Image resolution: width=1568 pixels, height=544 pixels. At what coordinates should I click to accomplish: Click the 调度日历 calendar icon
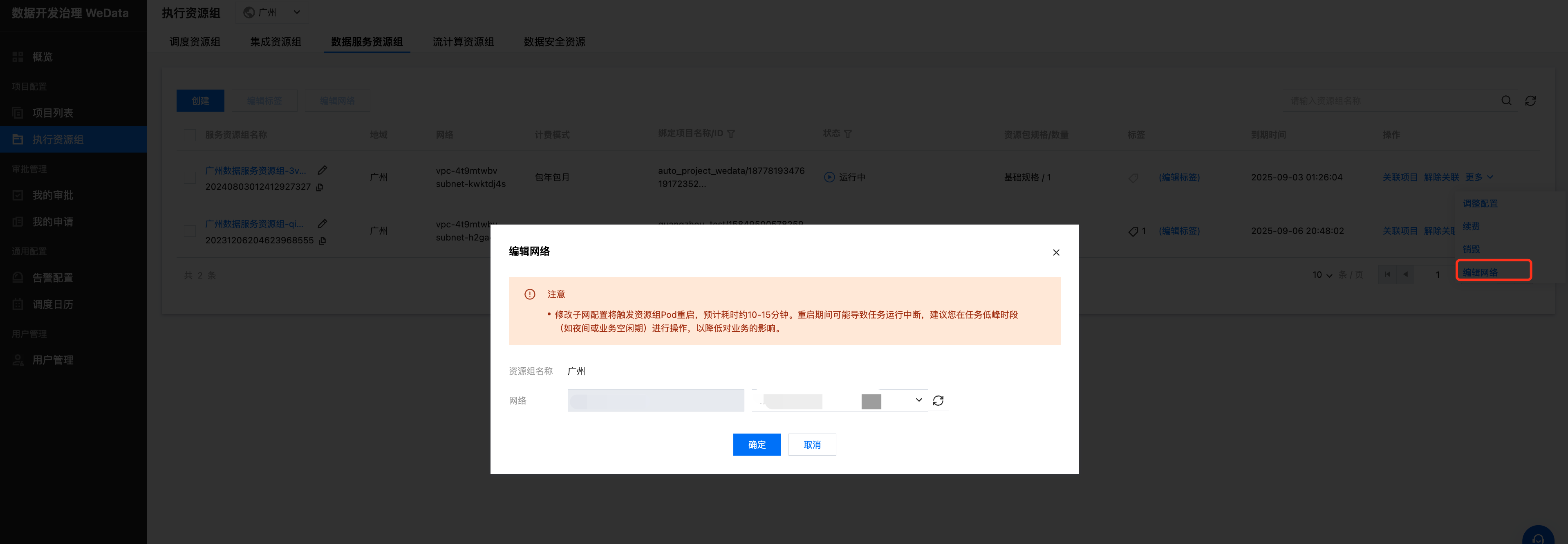pyautogui.click(x=18, y=305)
